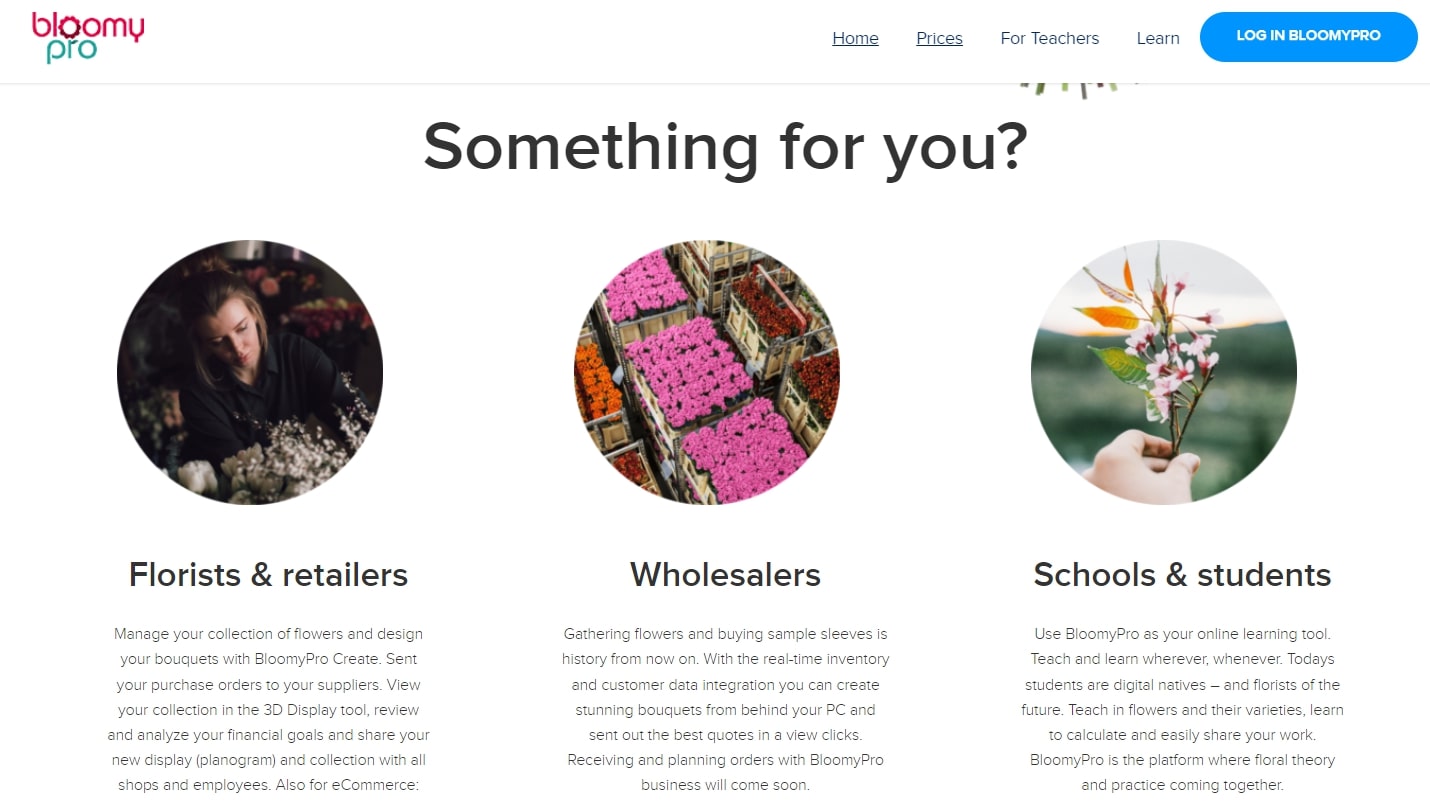The image size is (1430, 803).
Task: Select the Wholesalers heading
Action: tap(725, 575)
